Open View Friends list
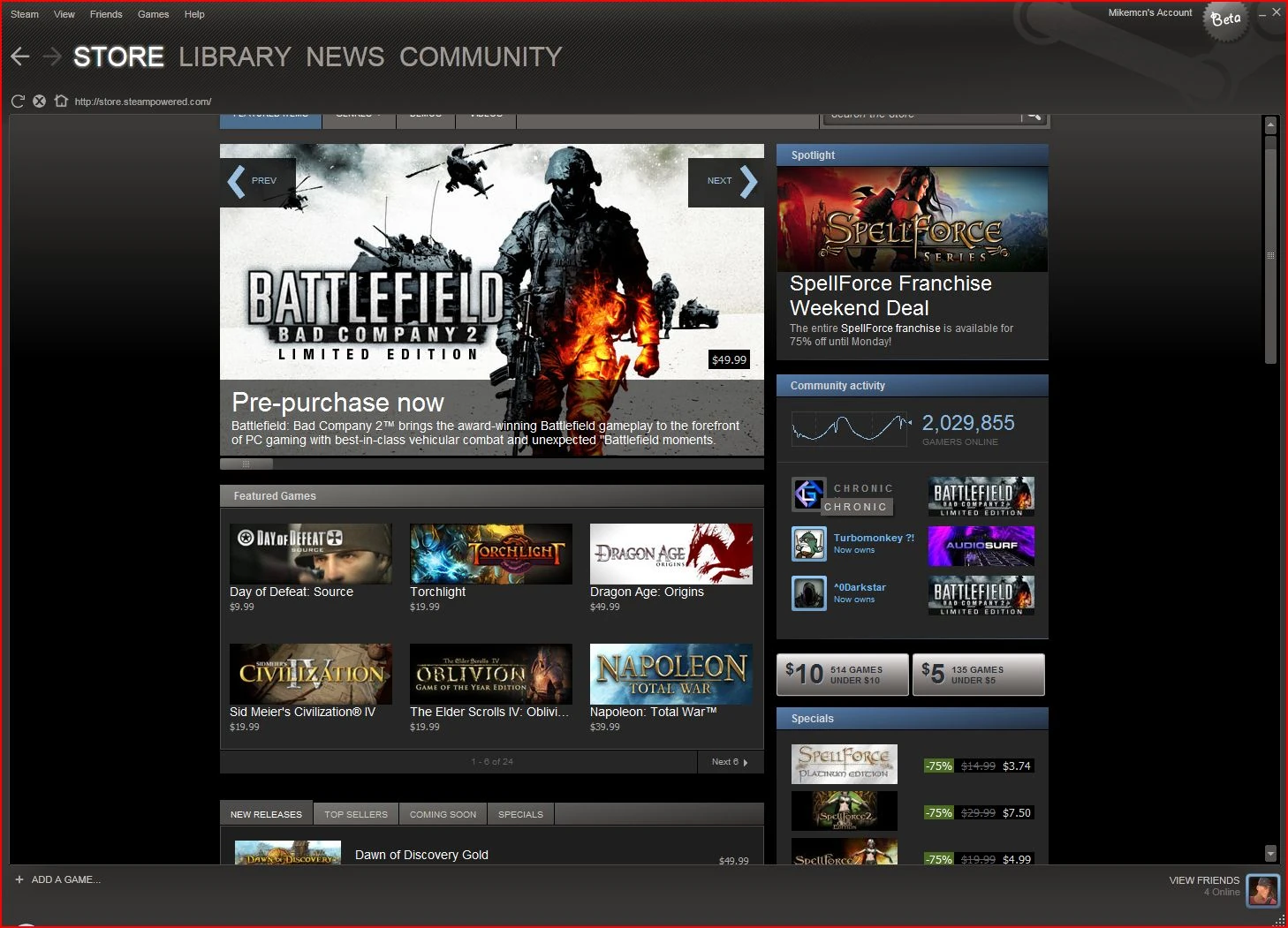 [1204, 880]
